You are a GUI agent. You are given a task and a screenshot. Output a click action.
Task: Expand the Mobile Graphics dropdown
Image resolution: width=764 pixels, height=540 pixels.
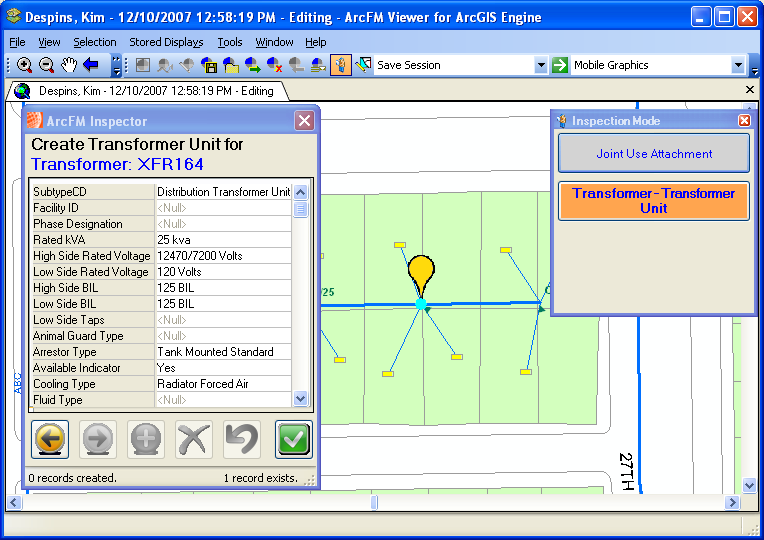739,65
